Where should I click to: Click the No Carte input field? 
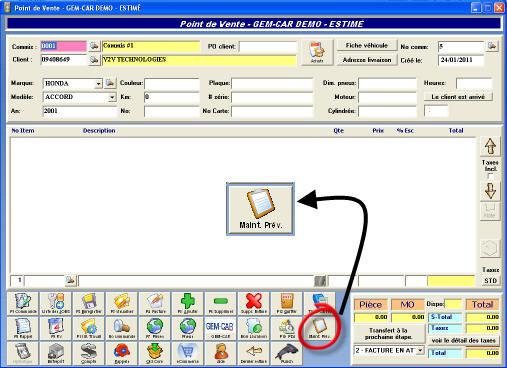(x=272, y=111)
